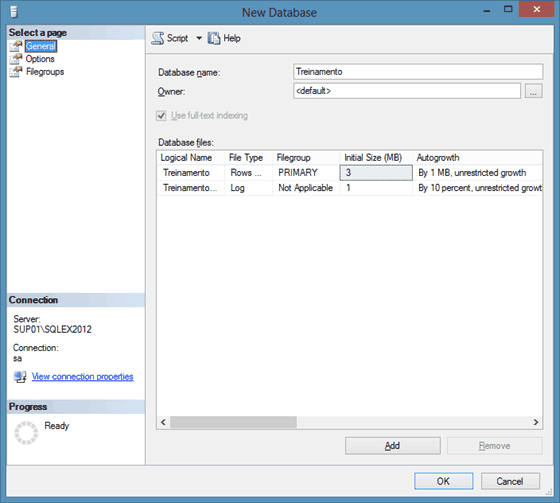This screenshot has height=503, width=560.
Task: Open View connection properties link
Action: 82,377
